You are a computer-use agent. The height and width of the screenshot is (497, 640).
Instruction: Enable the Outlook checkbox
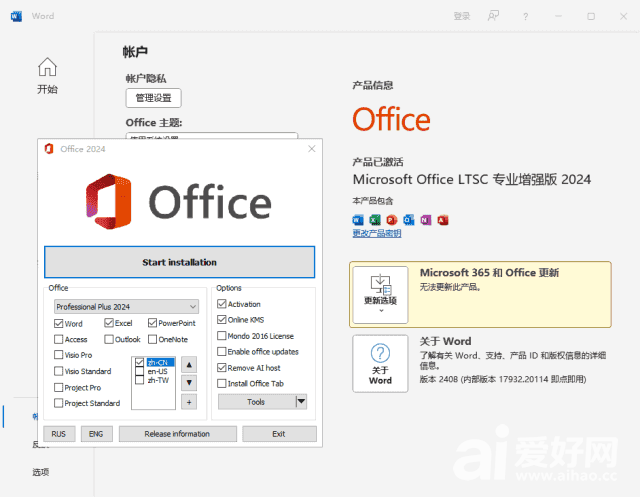109,339
